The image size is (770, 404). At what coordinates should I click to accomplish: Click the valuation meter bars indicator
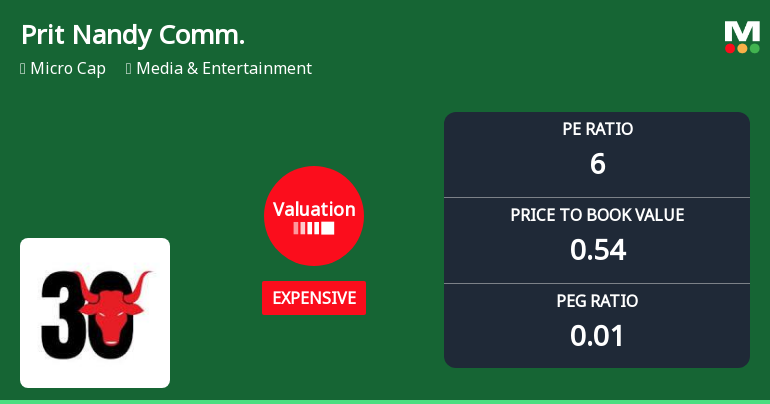pos(314,228)
